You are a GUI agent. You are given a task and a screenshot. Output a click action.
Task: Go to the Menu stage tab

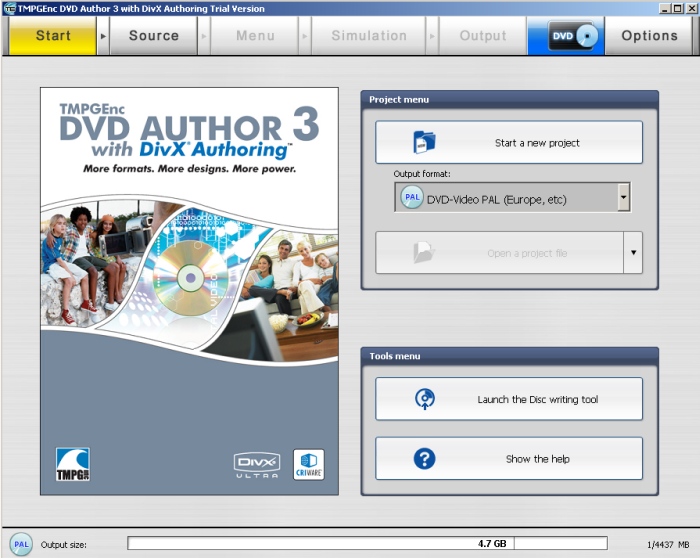pyautogui.click(x=255, y=36)
